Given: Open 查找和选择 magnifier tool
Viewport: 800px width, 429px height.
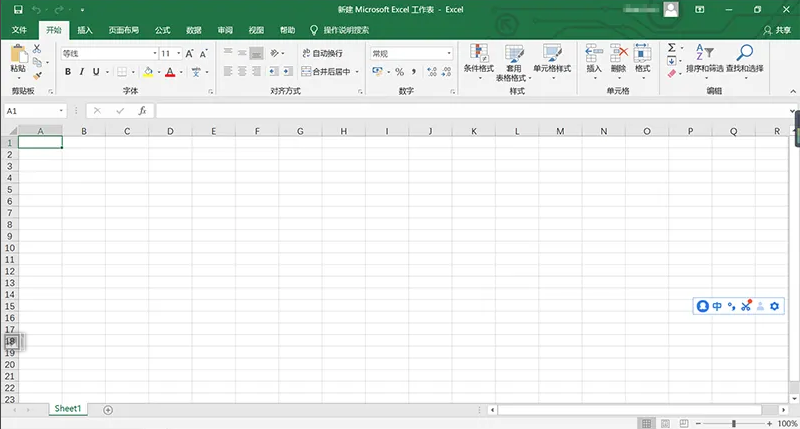Looking at the screenshot, I should point(745,53).
